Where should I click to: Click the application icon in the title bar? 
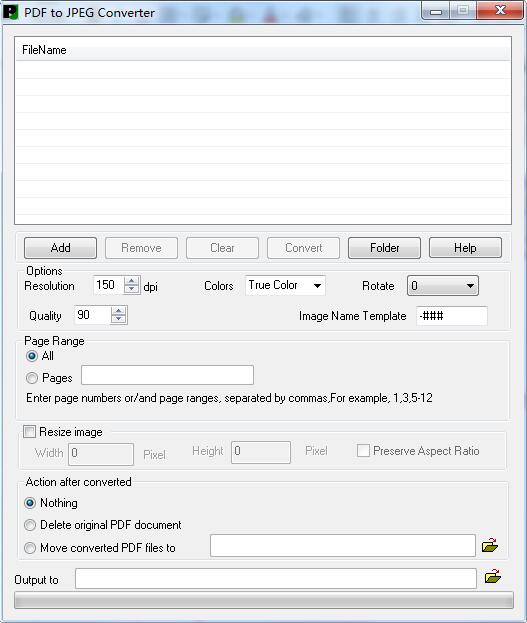[x=10, y=12]
